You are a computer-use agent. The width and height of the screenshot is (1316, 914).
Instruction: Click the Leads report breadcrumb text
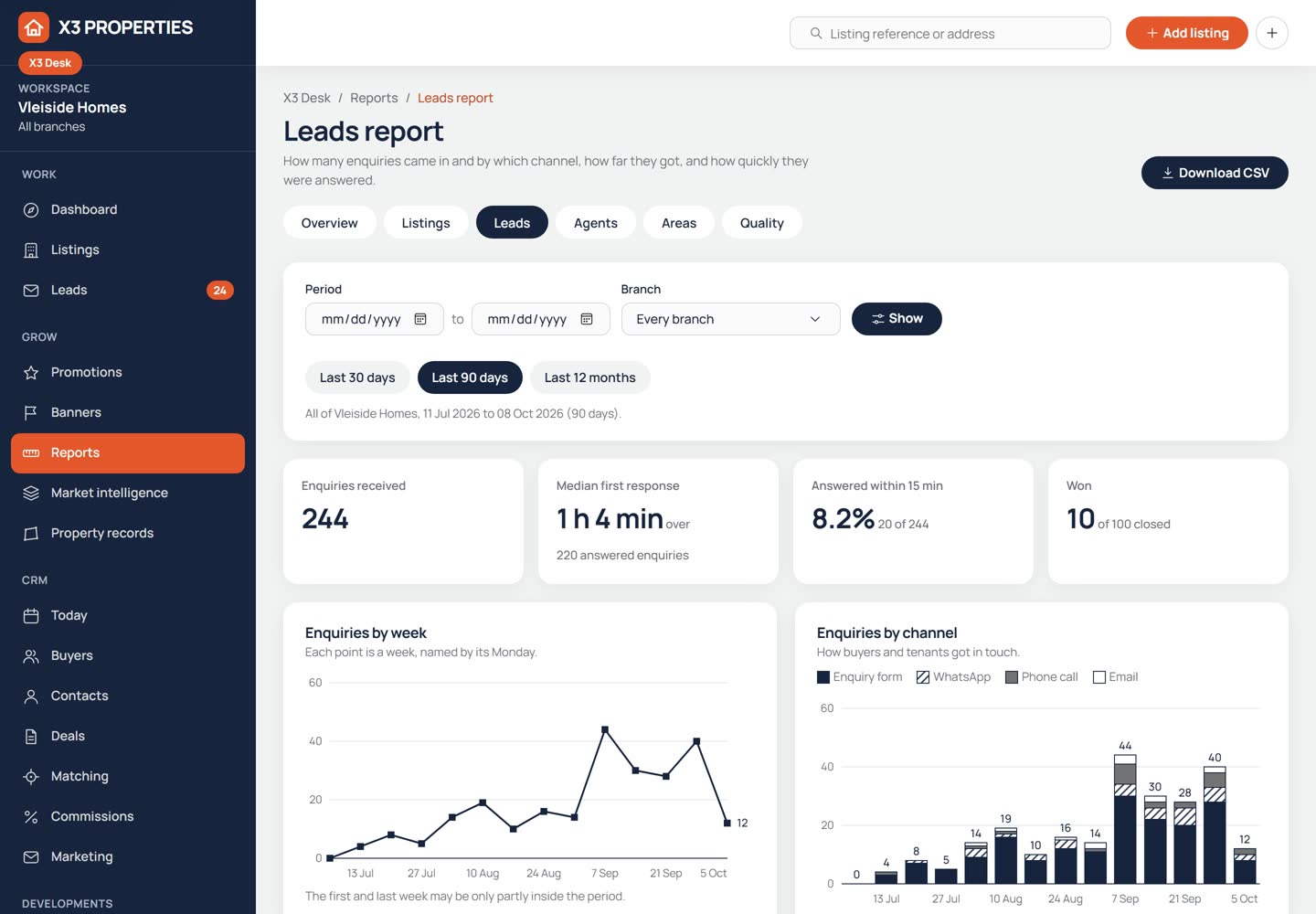tap(455, 98)
